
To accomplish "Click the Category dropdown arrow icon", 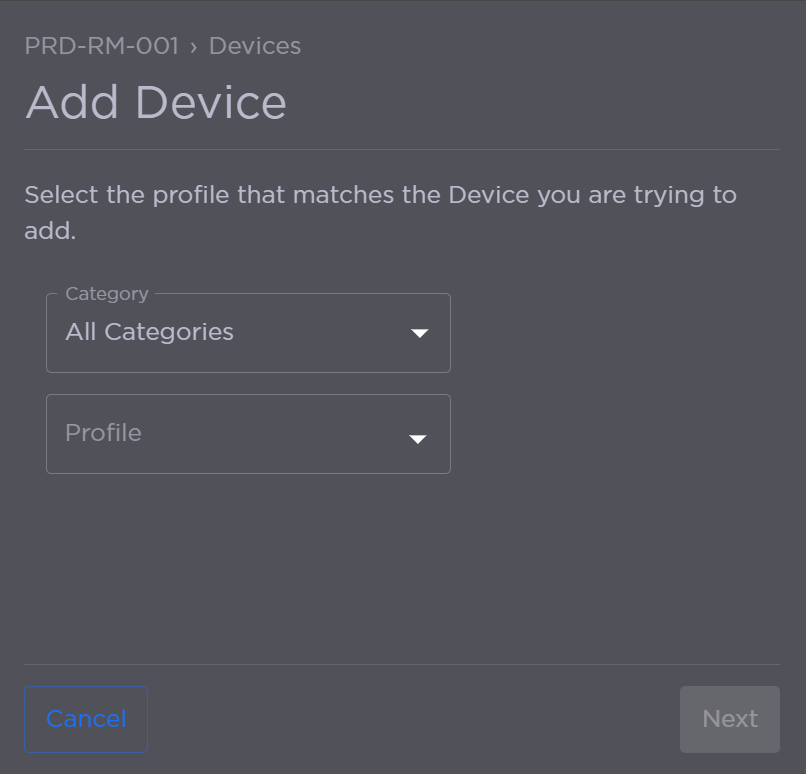I will tap(420, 333).
